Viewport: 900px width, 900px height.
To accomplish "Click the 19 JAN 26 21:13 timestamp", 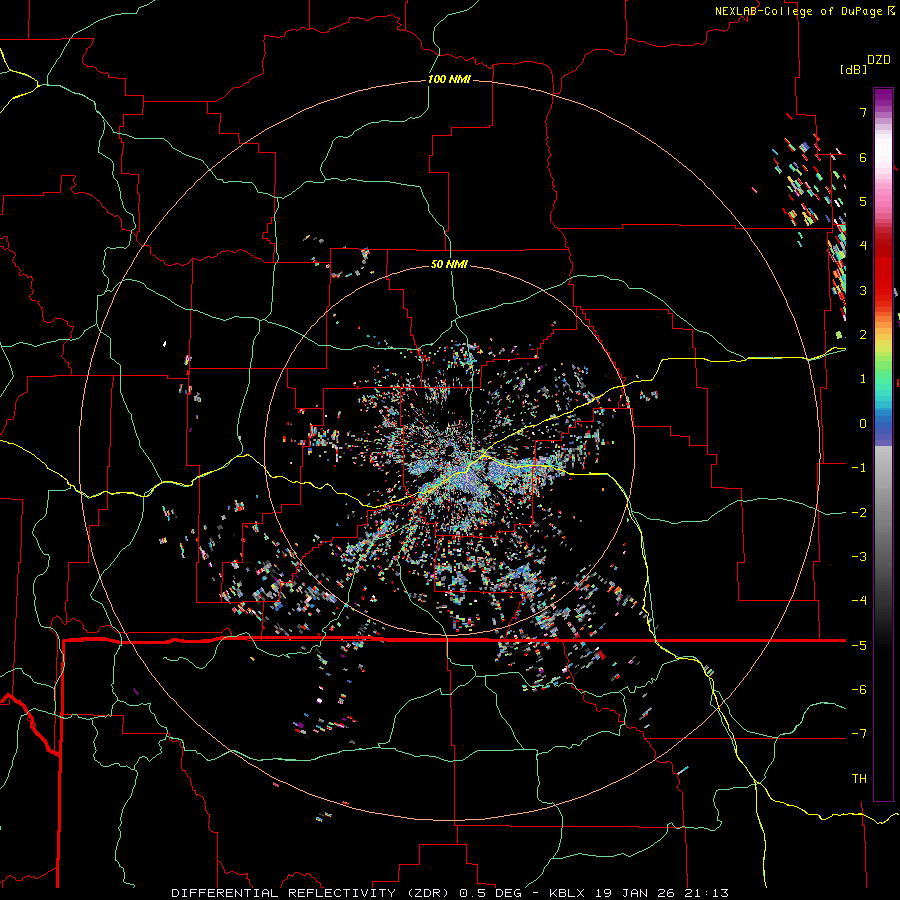I will pyautogui.click(x=660, y=893).
